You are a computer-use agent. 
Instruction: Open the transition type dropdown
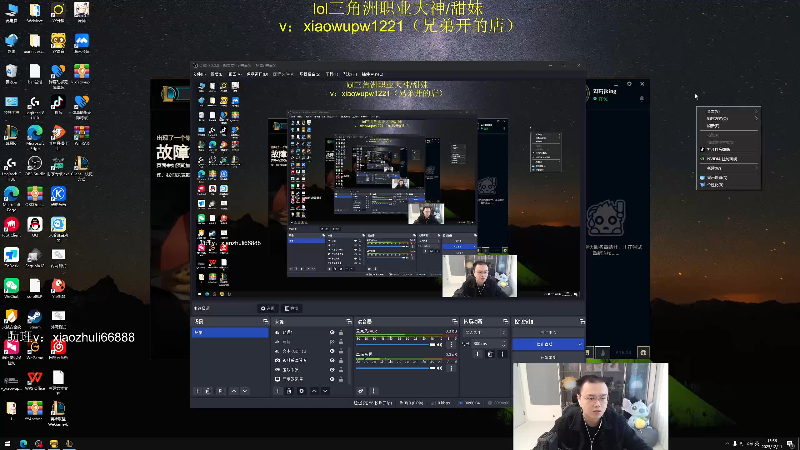click(485, 332)
